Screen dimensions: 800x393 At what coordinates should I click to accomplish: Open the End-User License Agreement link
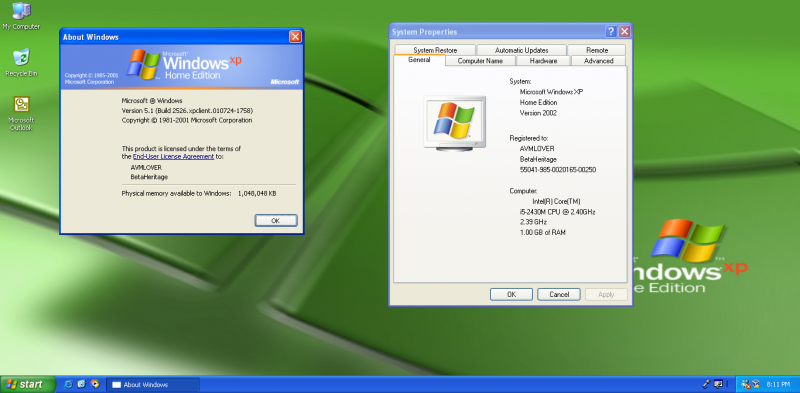coord(173,157)
